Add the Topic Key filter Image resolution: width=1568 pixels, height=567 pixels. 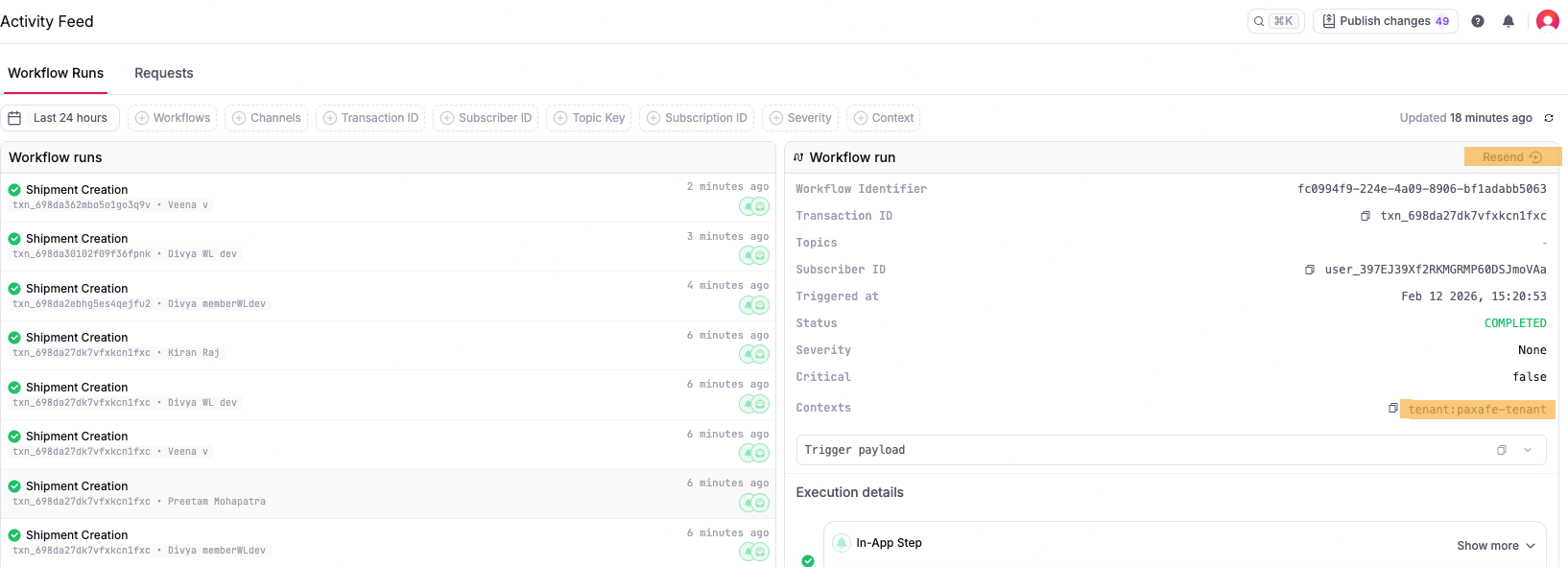[x=589, y=118]
